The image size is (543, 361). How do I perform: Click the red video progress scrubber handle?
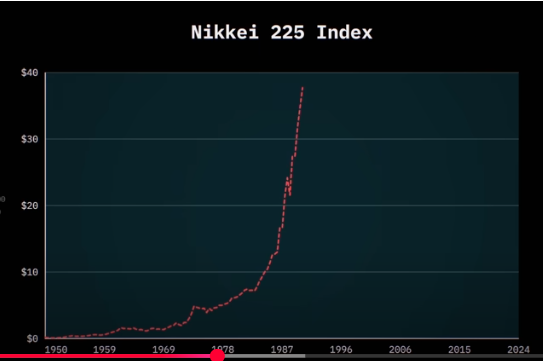coord(217,355)
